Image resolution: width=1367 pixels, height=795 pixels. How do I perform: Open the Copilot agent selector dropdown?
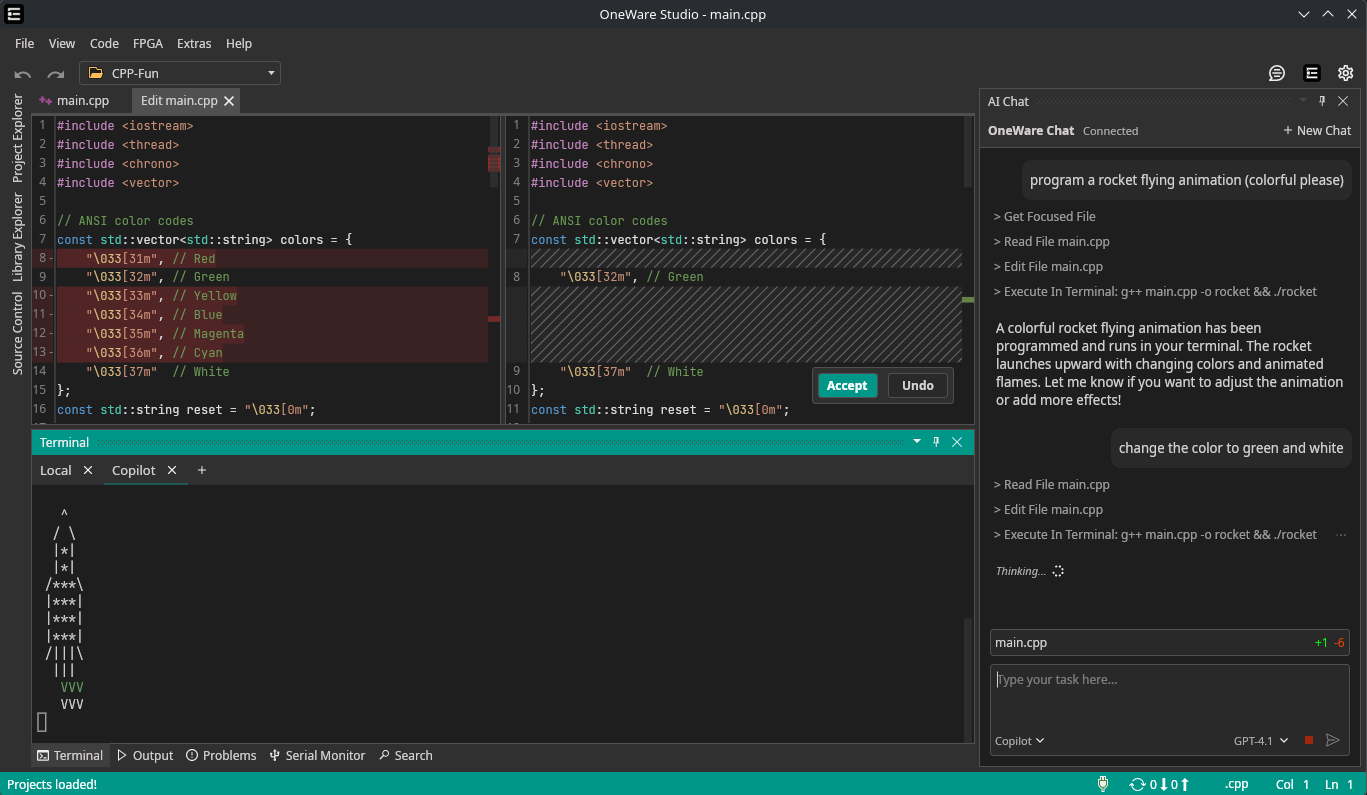pyautogui.click(x=1019, y=740)
